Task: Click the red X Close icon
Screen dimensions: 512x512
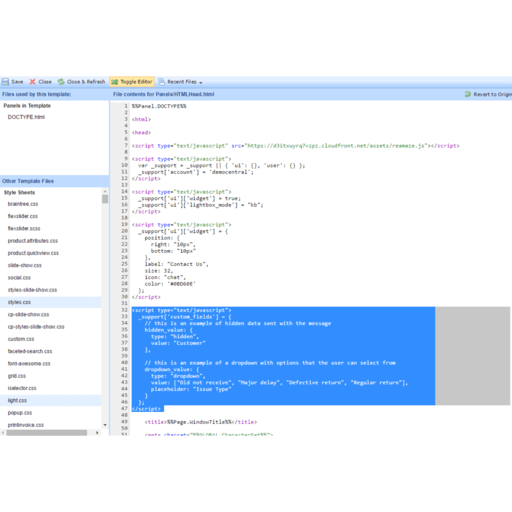Action: point(33,82)
